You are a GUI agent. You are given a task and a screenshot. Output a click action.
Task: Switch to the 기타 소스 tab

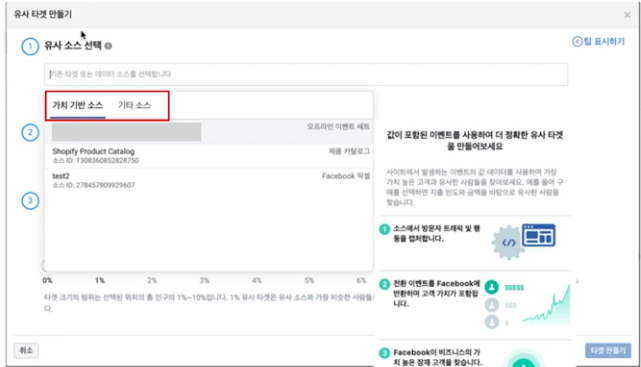[134, 105]
